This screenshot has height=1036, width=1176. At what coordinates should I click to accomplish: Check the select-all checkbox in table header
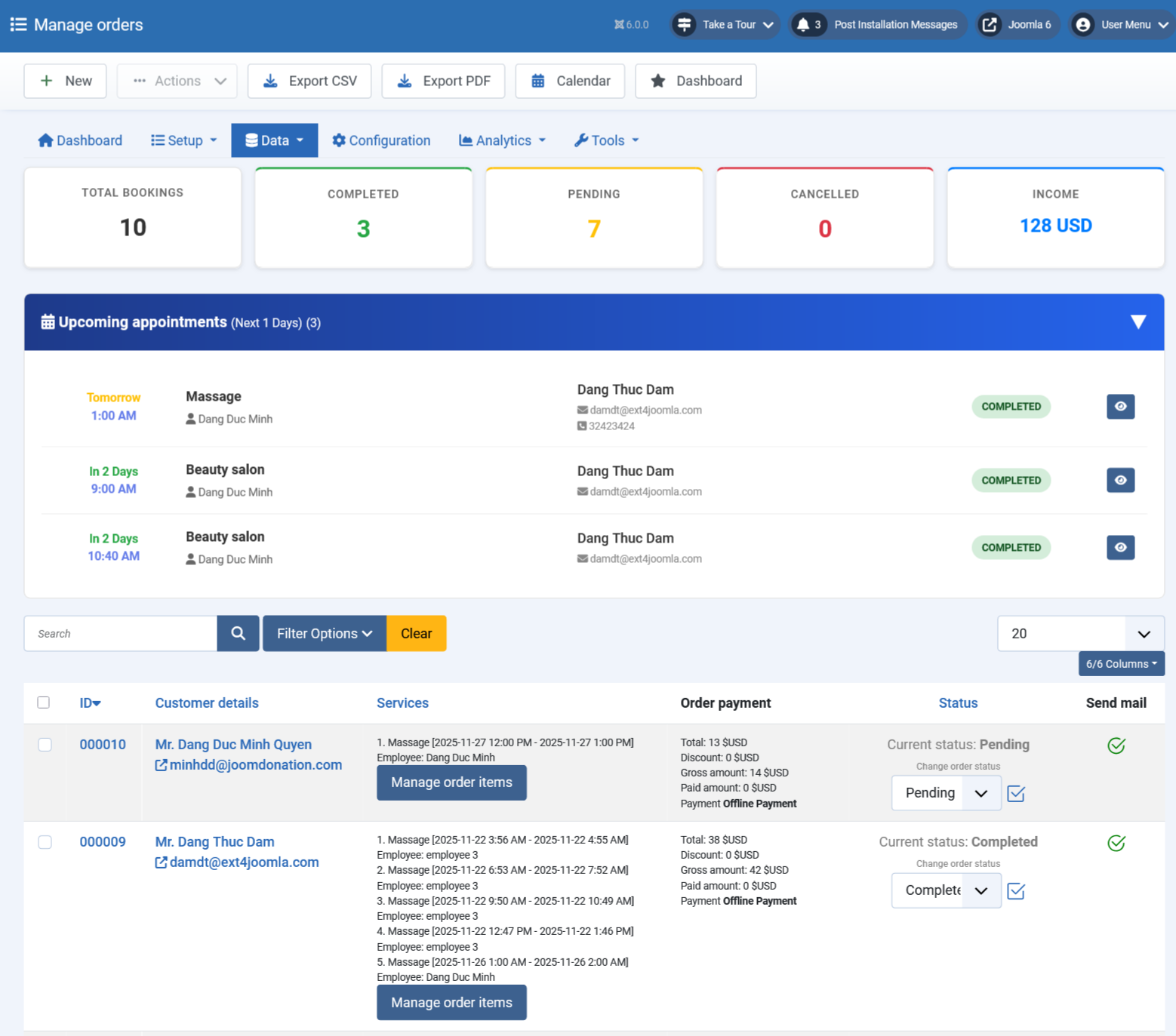tap(43, 702)
